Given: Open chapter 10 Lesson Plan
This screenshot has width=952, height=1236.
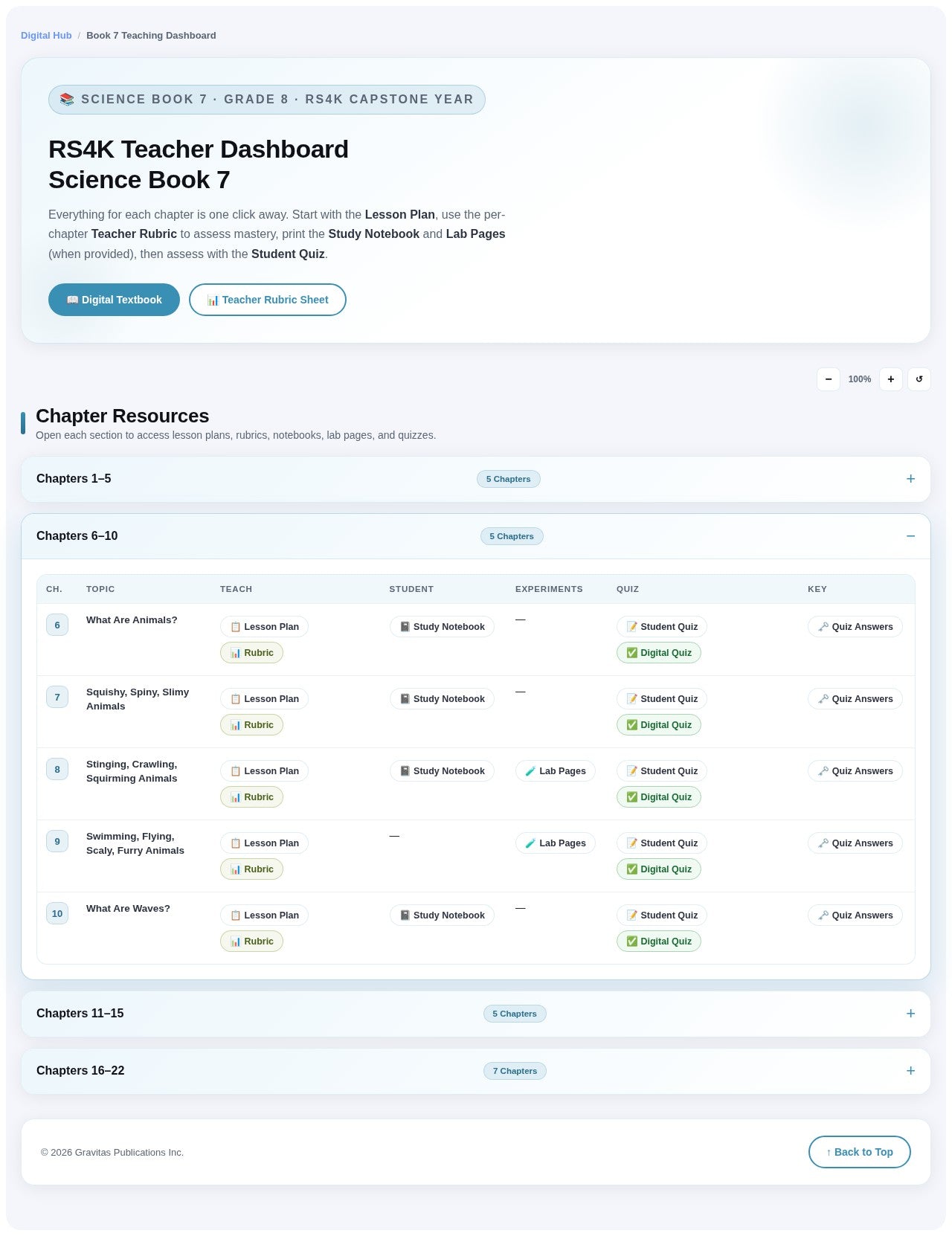Looking at the screenshot, I should pos(264,915).
